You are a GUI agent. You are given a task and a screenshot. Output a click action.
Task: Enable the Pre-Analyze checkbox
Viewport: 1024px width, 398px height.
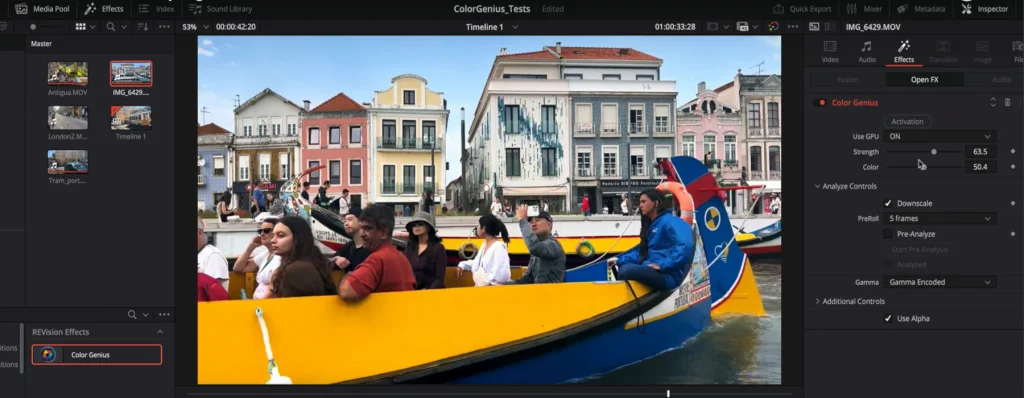[x=888, y=234]
